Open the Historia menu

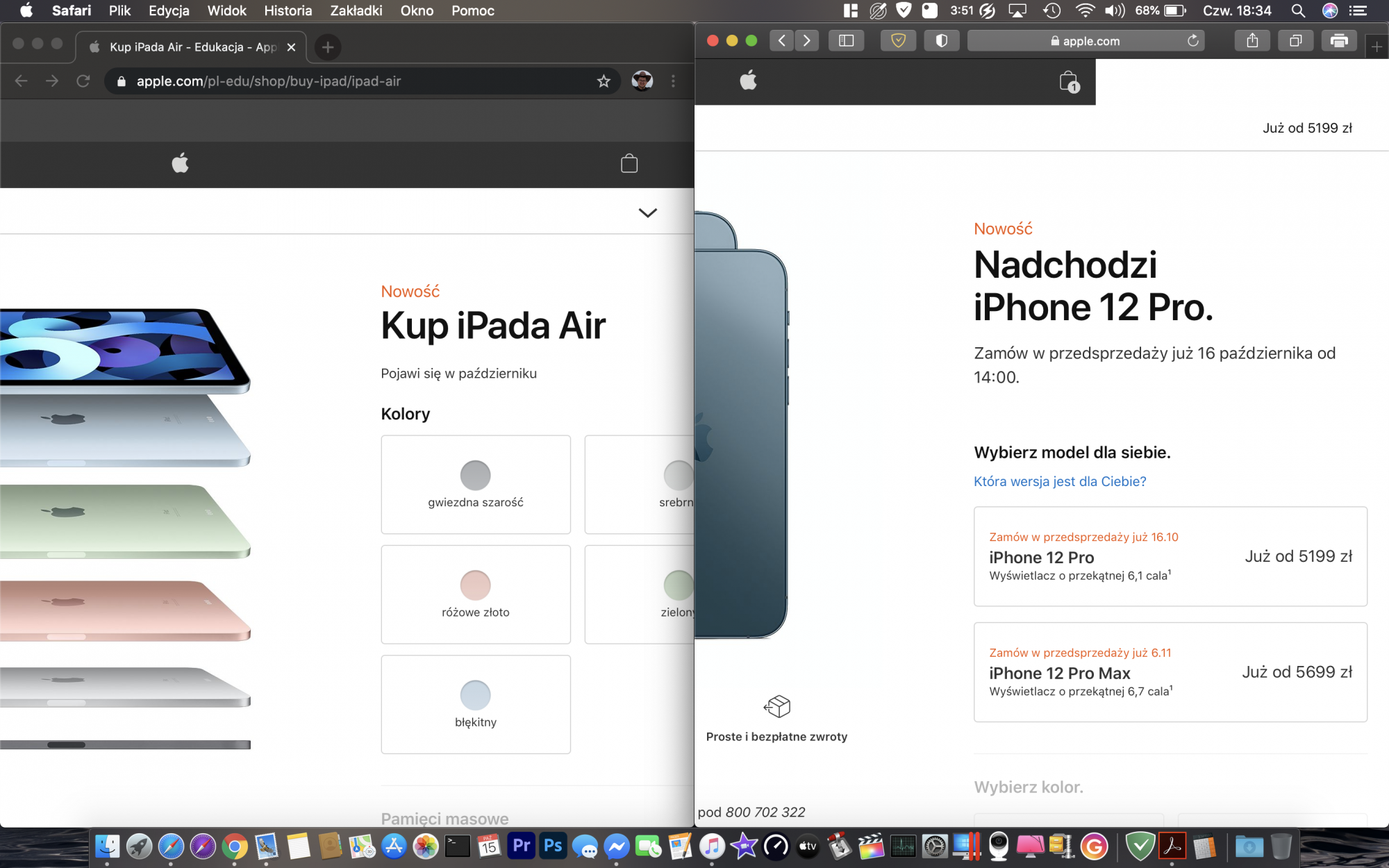click(x=288, y=10)
